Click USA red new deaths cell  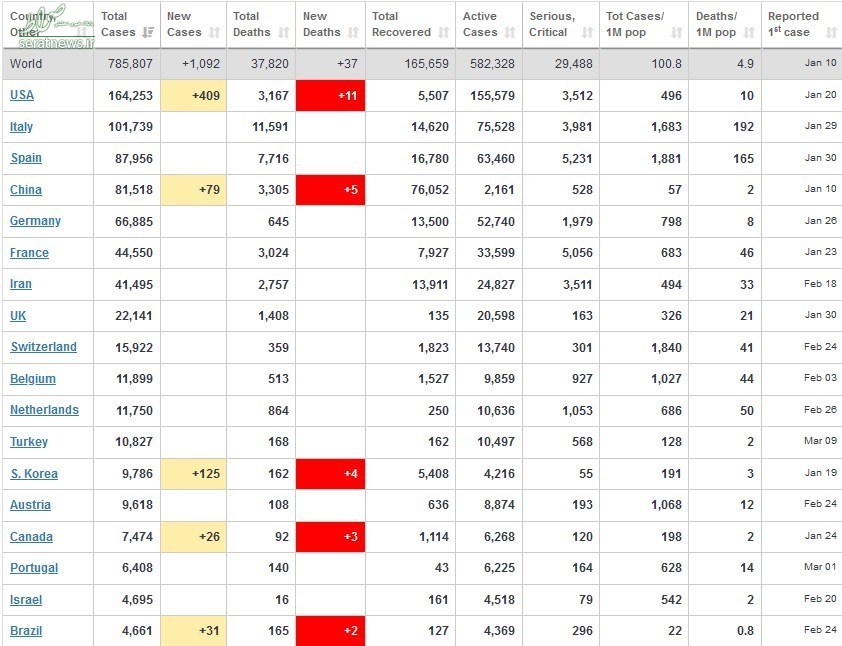[330, 95]
